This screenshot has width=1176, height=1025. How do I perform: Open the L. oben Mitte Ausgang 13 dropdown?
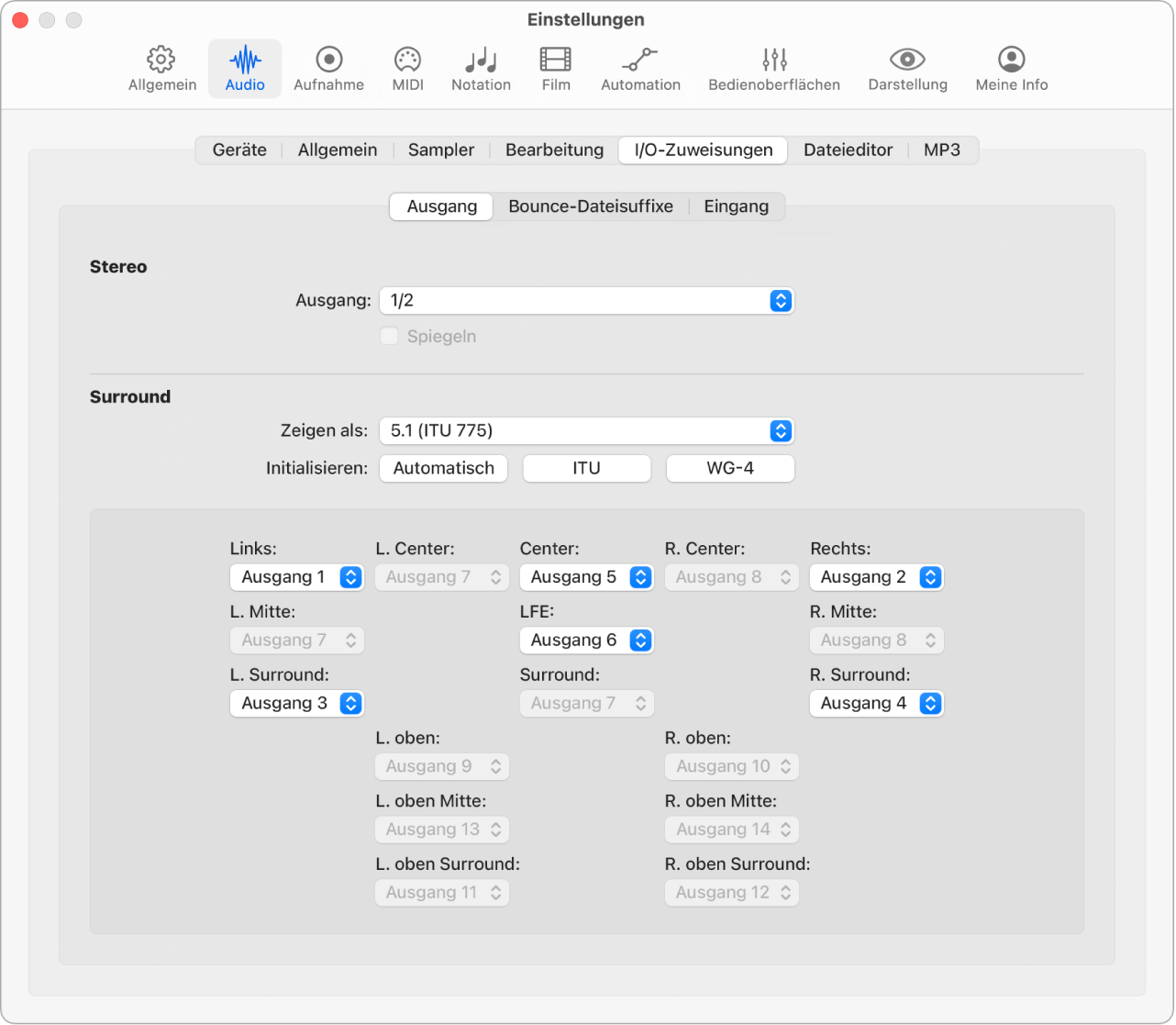point(441,830)
